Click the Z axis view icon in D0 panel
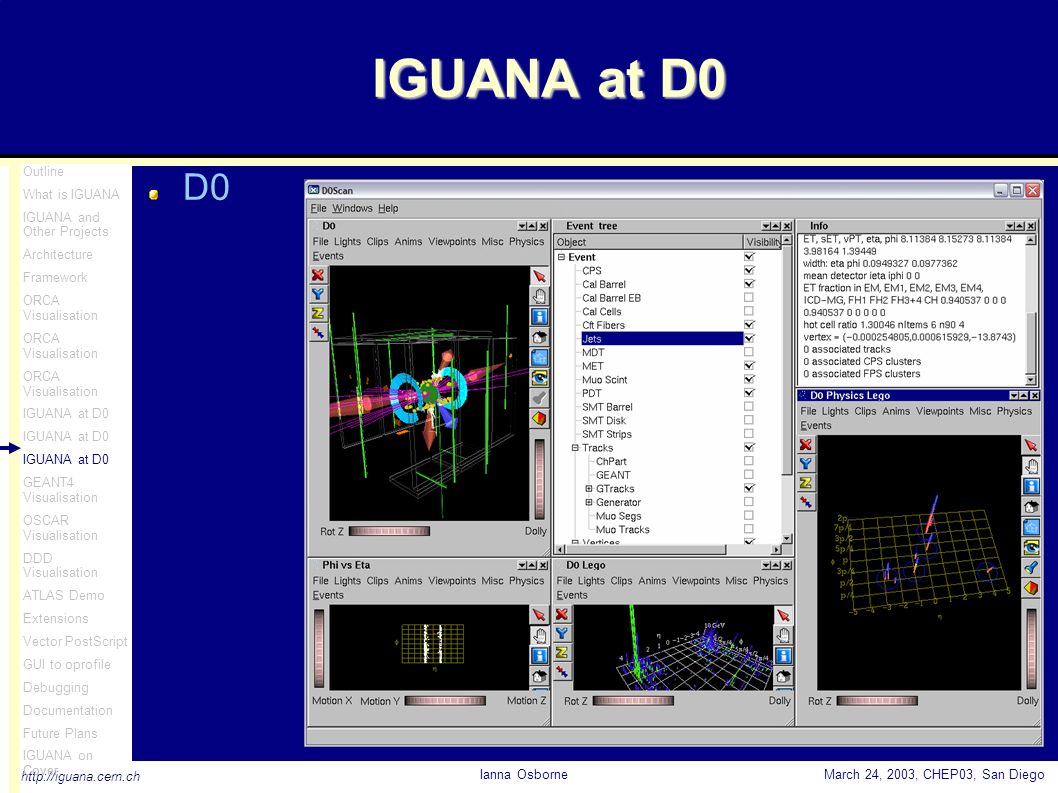 318,313
